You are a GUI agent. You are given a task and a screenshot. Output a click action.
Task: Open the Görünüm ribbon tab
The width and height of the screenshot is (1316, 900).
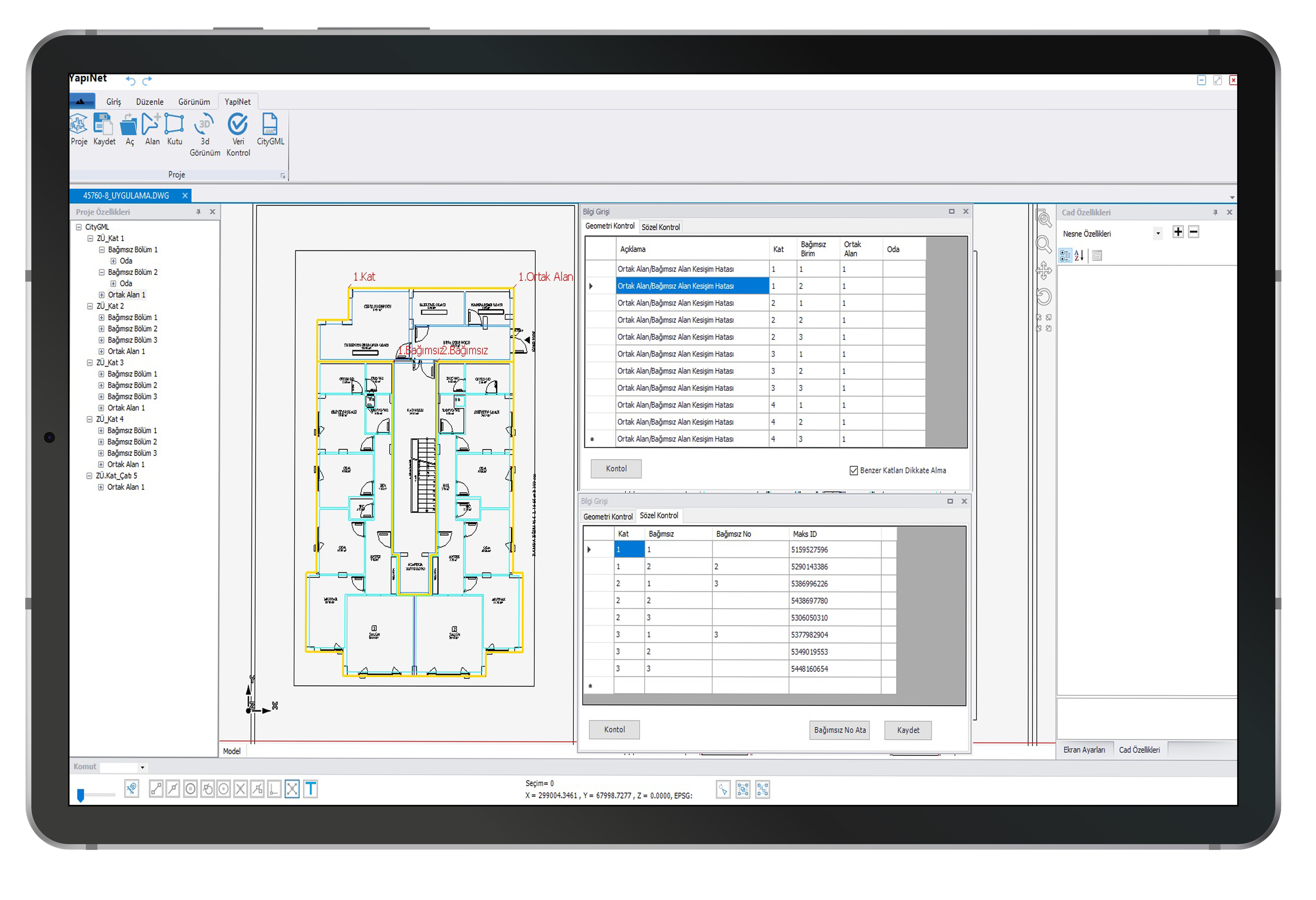pyautogui.click(x=194, y=102)
